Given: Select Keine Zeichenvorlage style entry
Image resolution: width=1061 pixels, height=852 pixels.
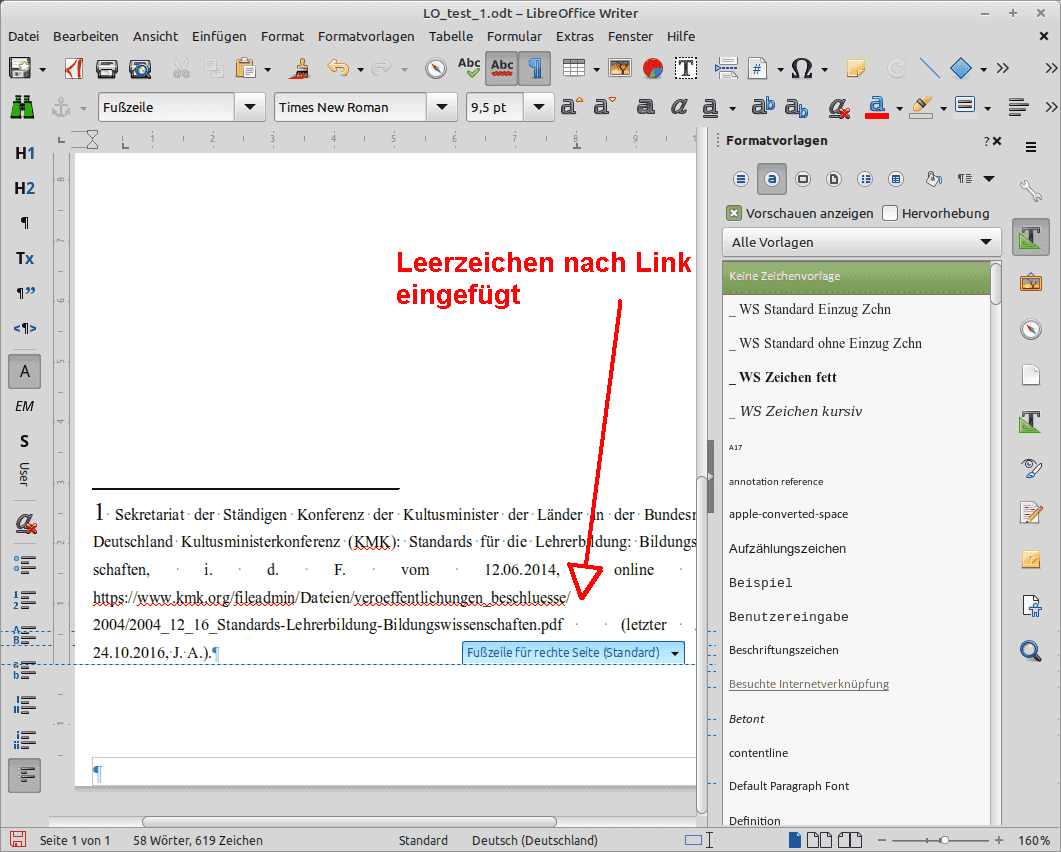Looking at the screenshot, I should (x=857, y=277).
